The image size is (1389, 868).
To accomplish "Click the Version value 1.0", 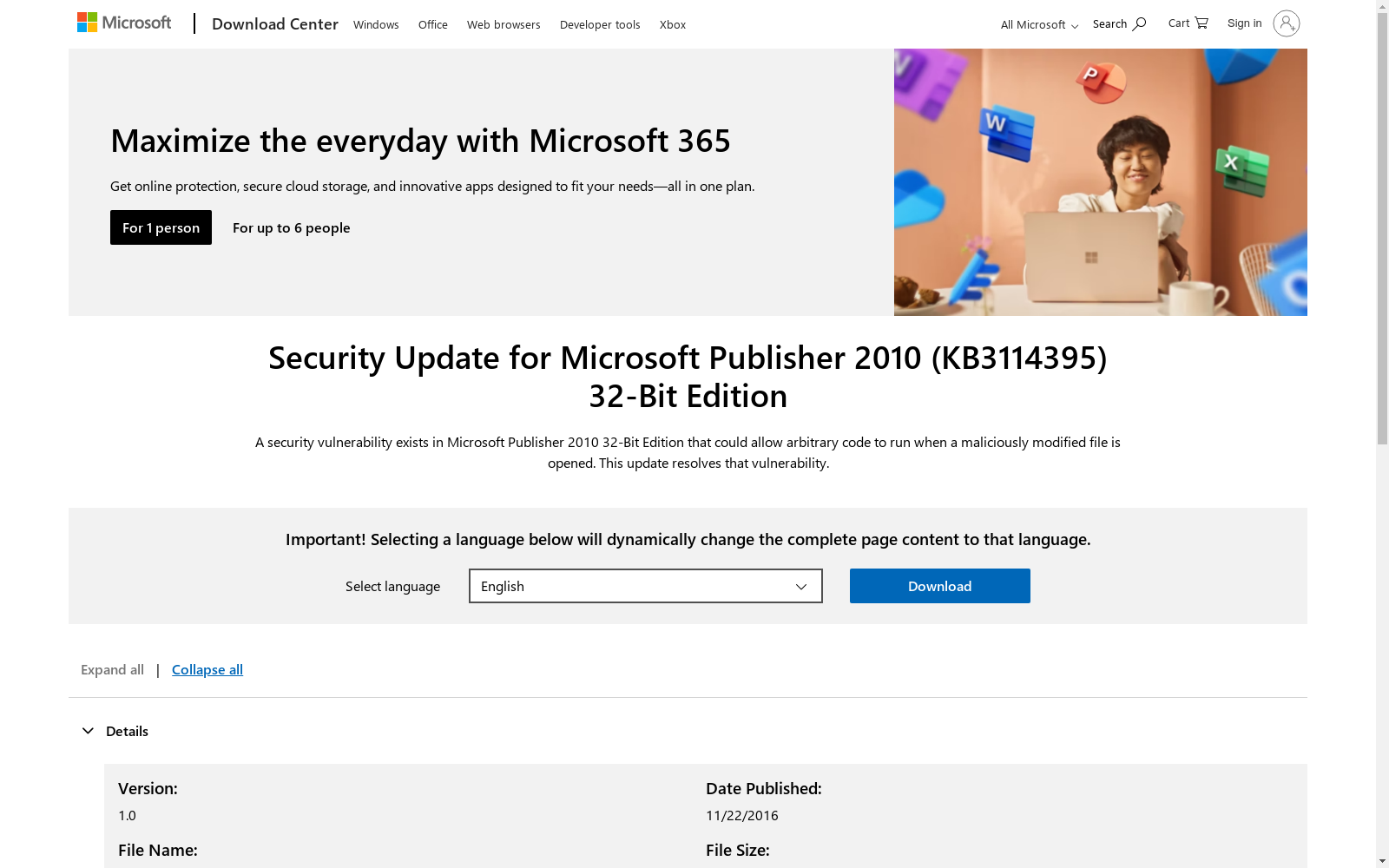I will [127, 815].
